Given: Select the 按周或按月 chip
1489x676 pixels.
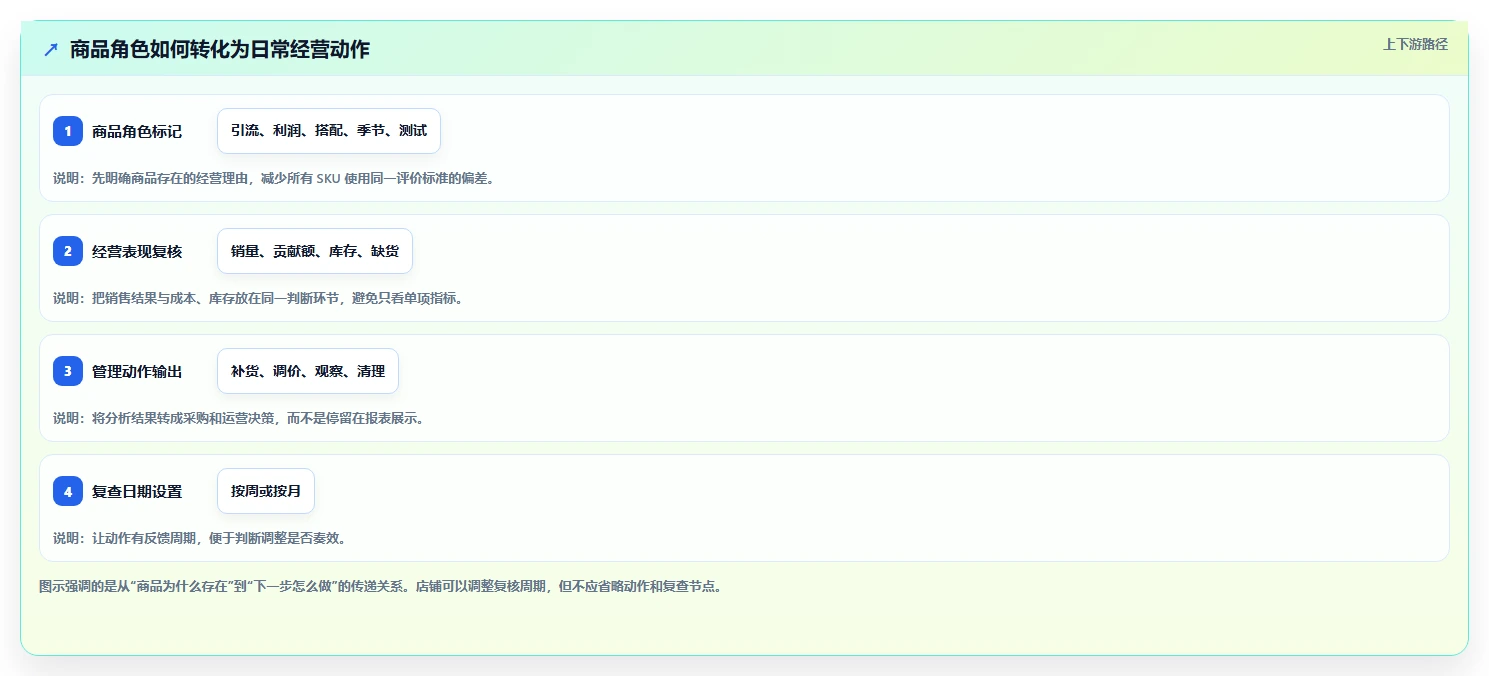Looking at the screenshot, I should coord(266,491).
